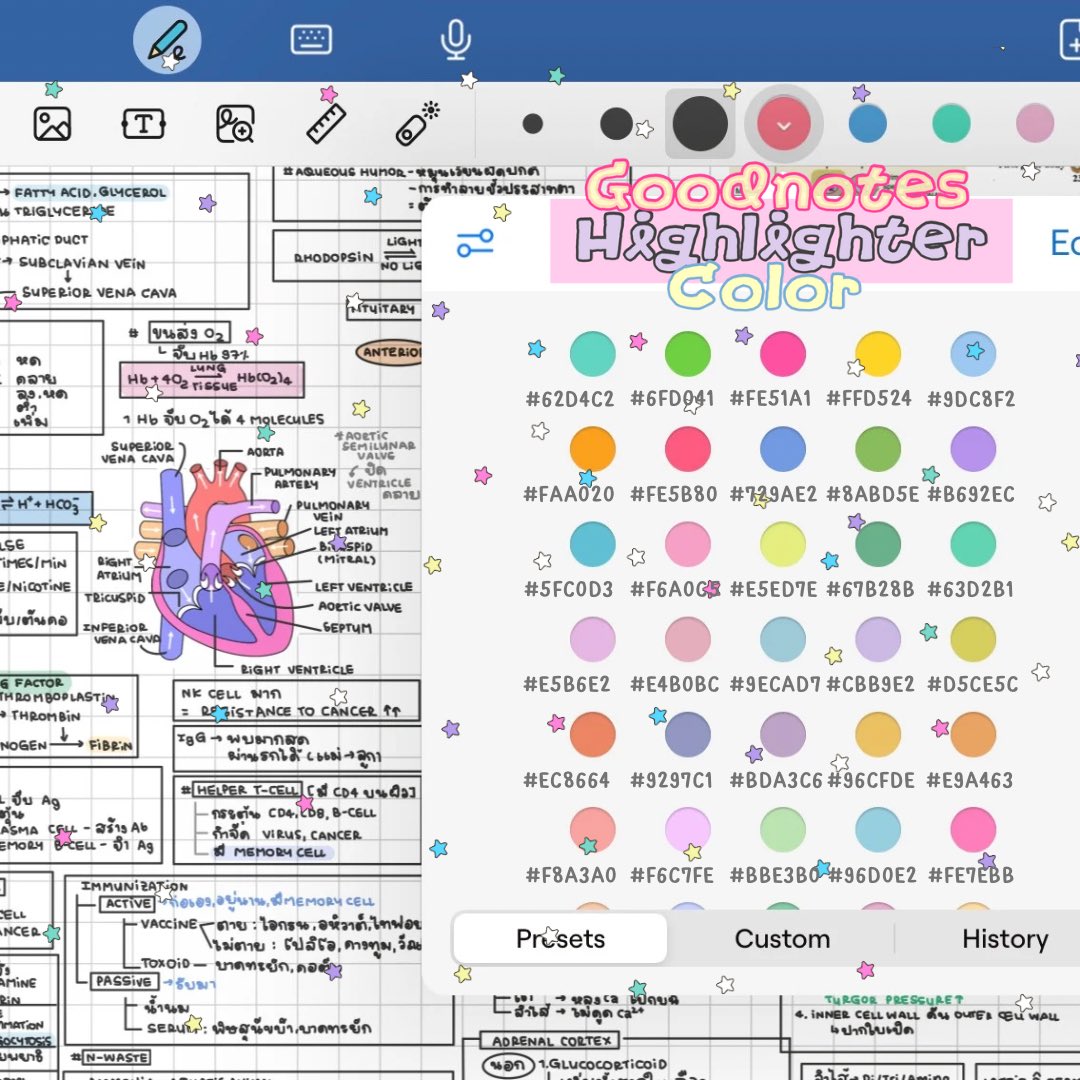The width and height of the screenshot is (1080, 1080).
Task: Click the SUPERIOR VENA CAVA note text
Action: click(98, 292)
